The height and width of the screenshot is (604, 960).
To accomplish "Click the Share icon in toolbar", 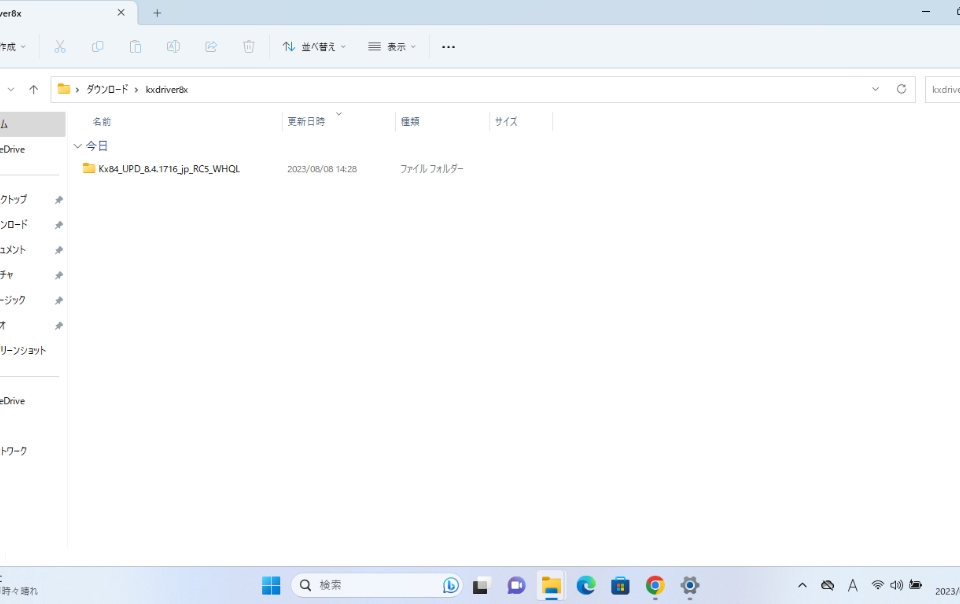I will (x=211, y=47).
